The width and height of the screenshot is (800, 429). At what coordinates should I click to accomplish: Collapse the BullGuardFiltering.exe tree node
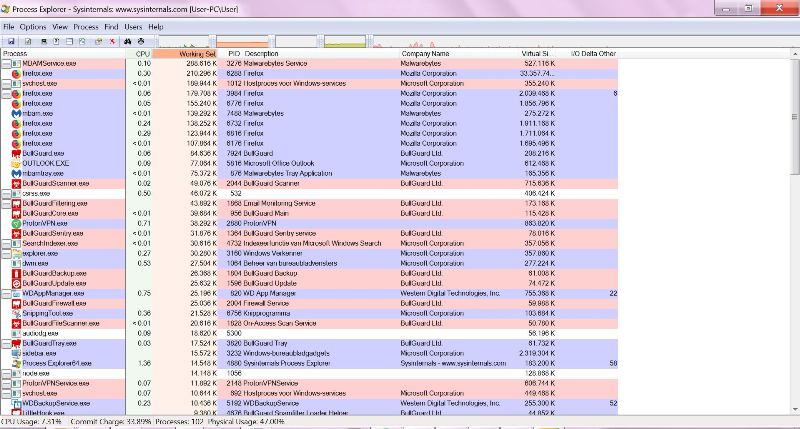(6, 204)
